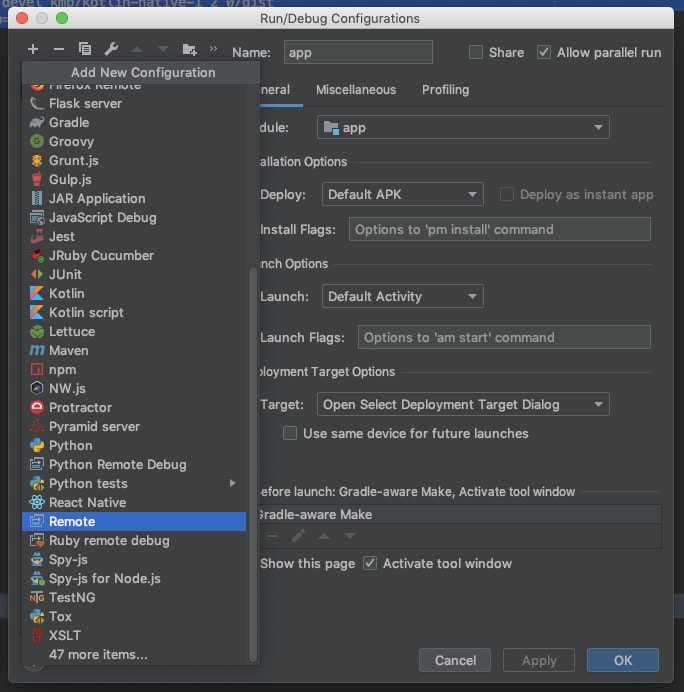The height and width of the screenshot is (692, 684).
Task: Toggle Deploy as instant app checkbox
Action: tap(507, 194)
